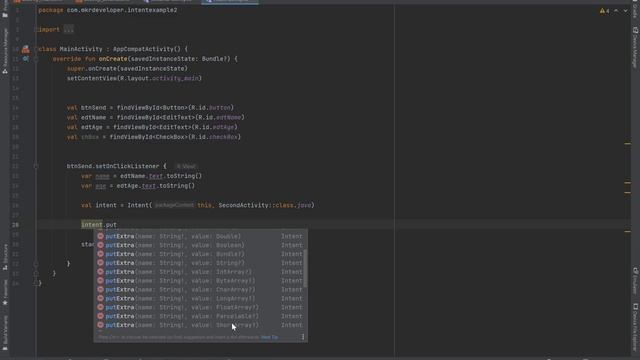Click super.onCreate(savedInstanceState) line
This screenshot has width=640, height=360.
[127, 69]
